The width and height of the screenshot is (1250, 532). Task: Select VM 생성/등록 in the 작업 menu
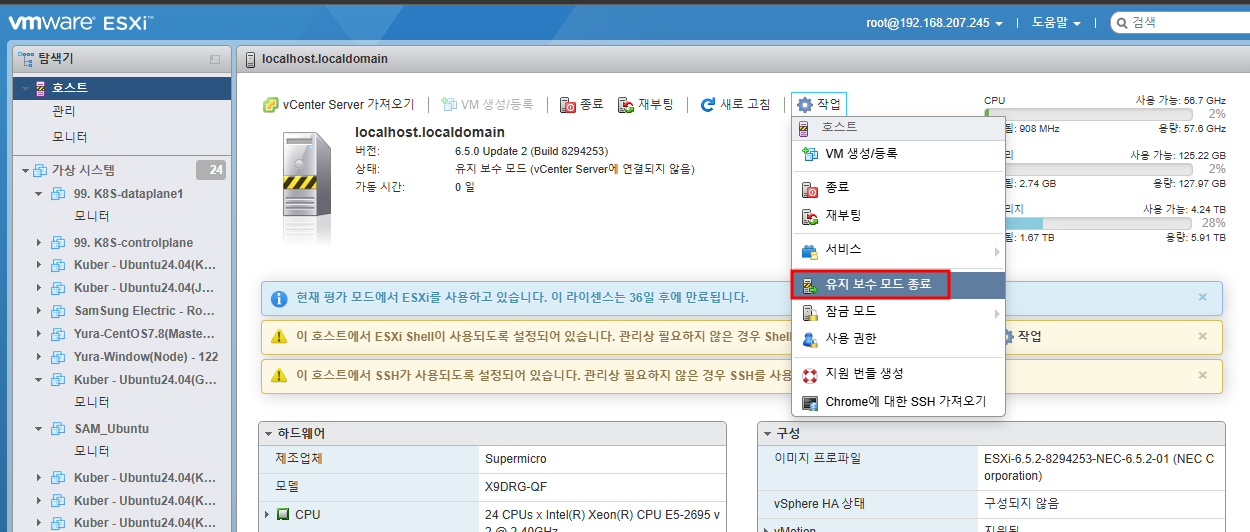point(897,153)
